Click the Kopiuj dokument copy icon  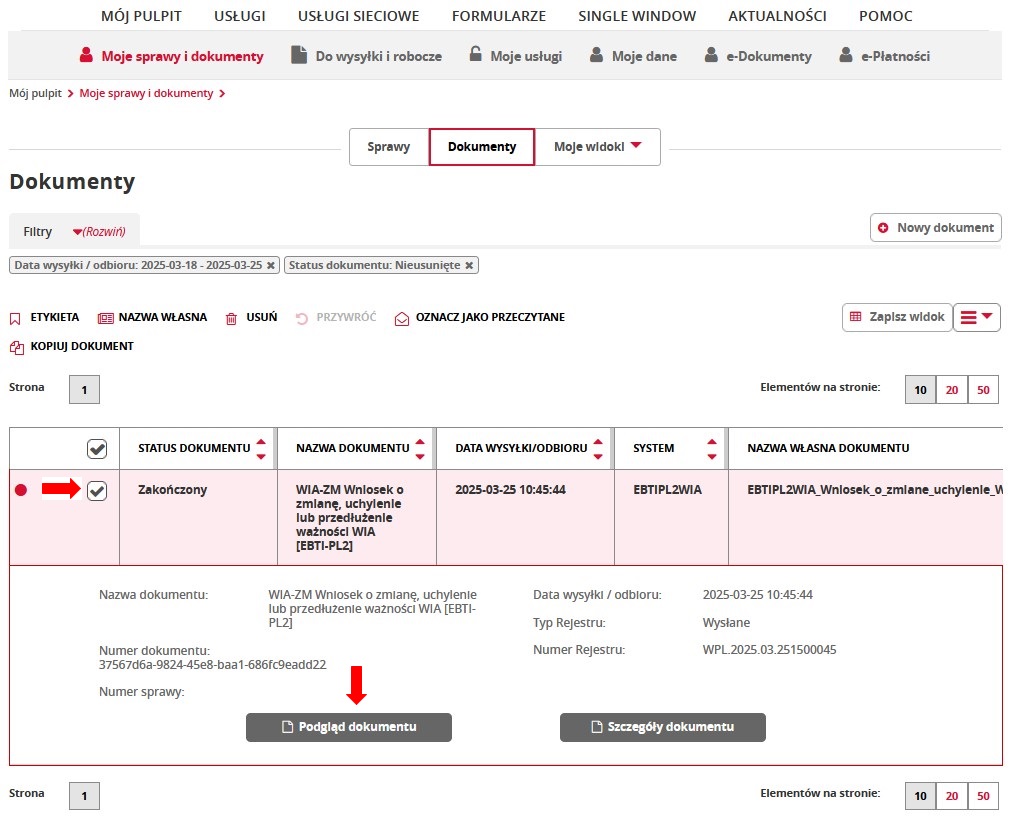point(17,346)
